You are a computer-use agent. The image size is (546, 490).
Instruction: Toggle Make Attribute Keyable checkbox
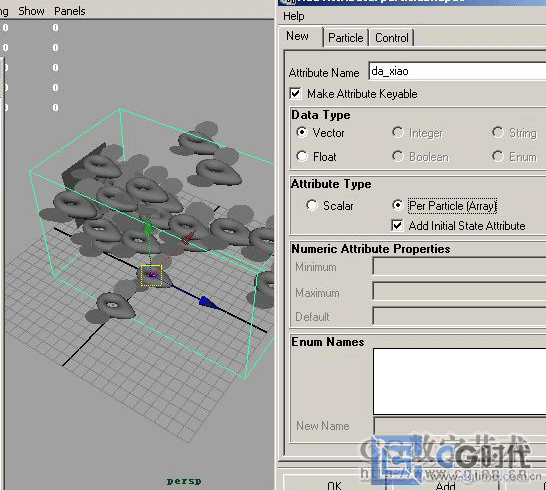click(x=295, y=94)
